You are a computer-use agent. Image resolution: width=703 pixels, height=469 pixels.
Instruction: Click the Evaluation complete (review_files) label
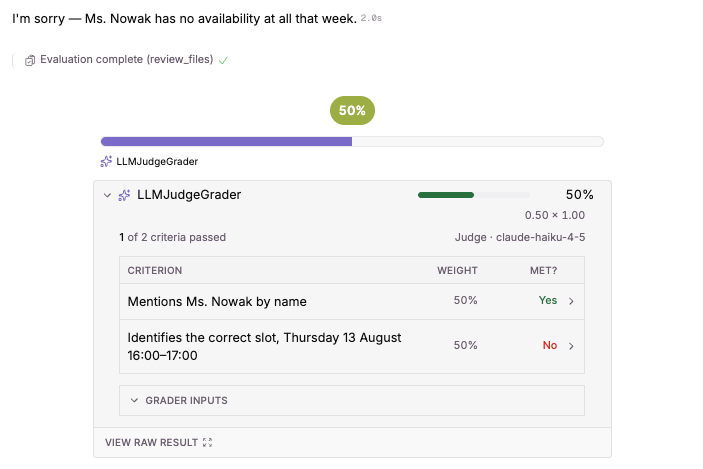pos(126,59)
